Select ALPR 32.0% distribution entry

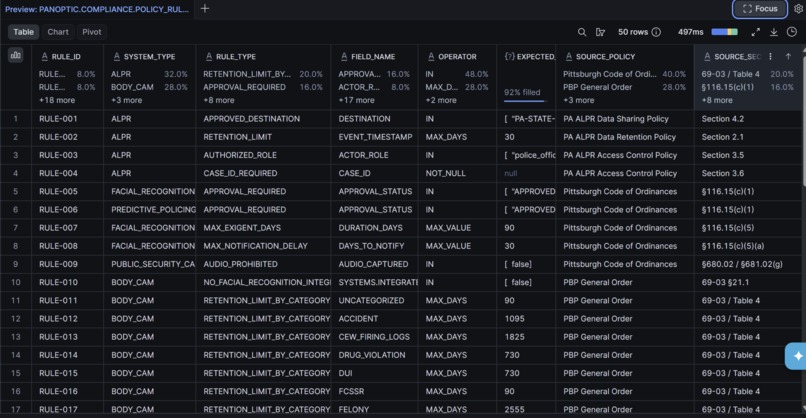click(149, 74)
